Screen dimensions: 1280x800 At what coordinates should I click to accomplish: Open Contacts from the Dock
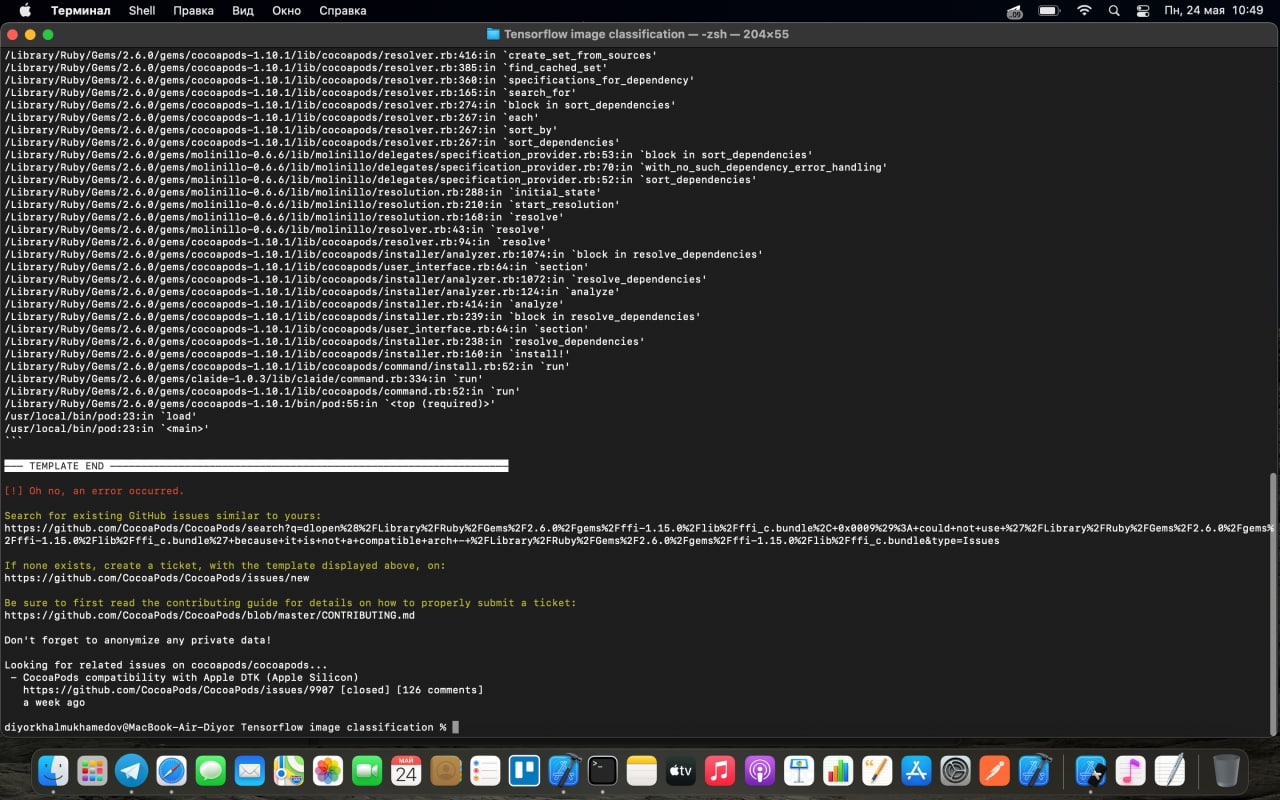446,770
